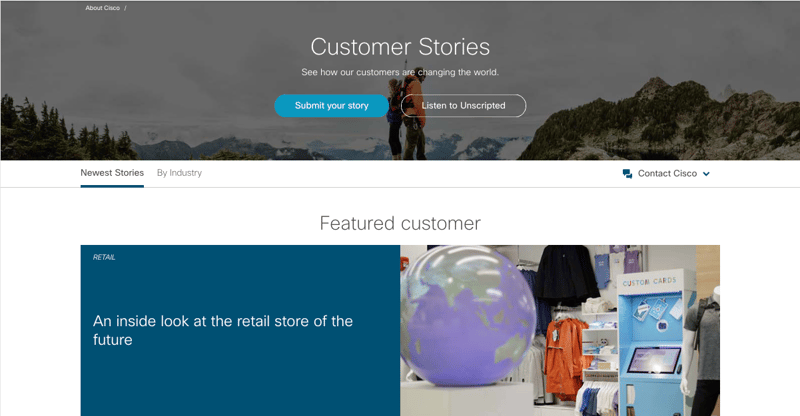
Task: Switch to the Newest Stories tab
Action: 112,173
